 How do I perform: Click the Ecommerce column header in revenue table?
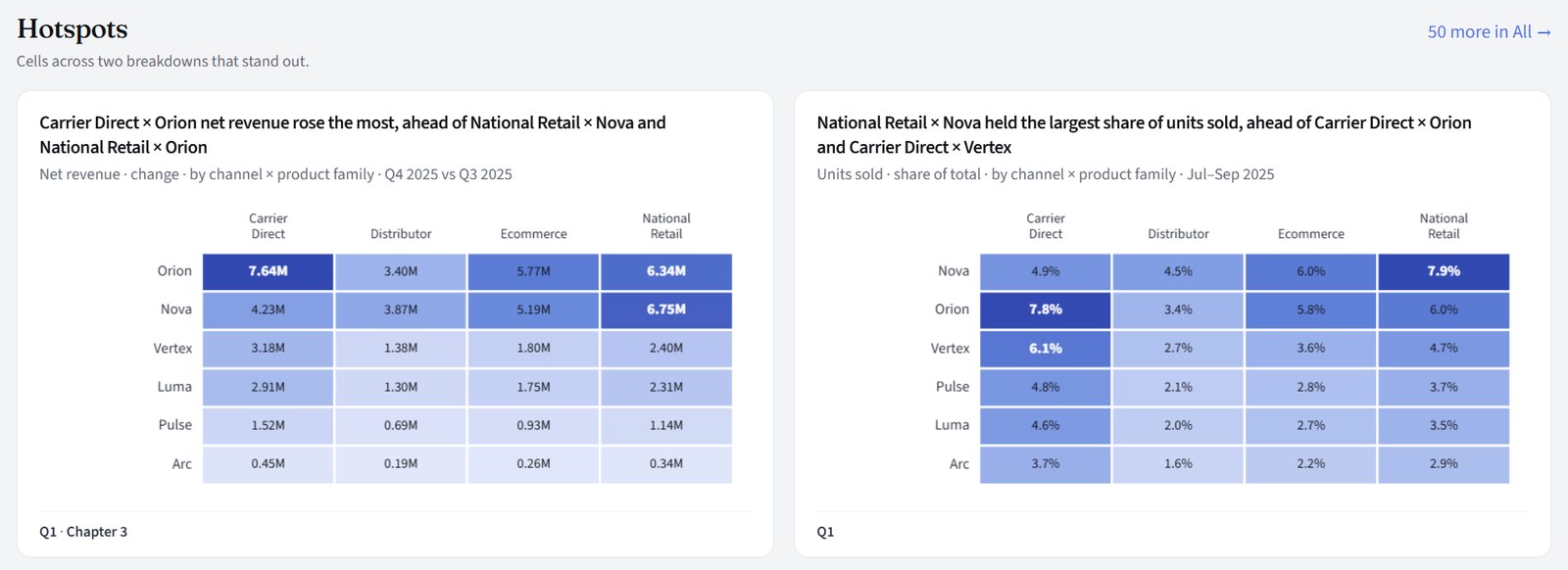(x=533, y=234)
